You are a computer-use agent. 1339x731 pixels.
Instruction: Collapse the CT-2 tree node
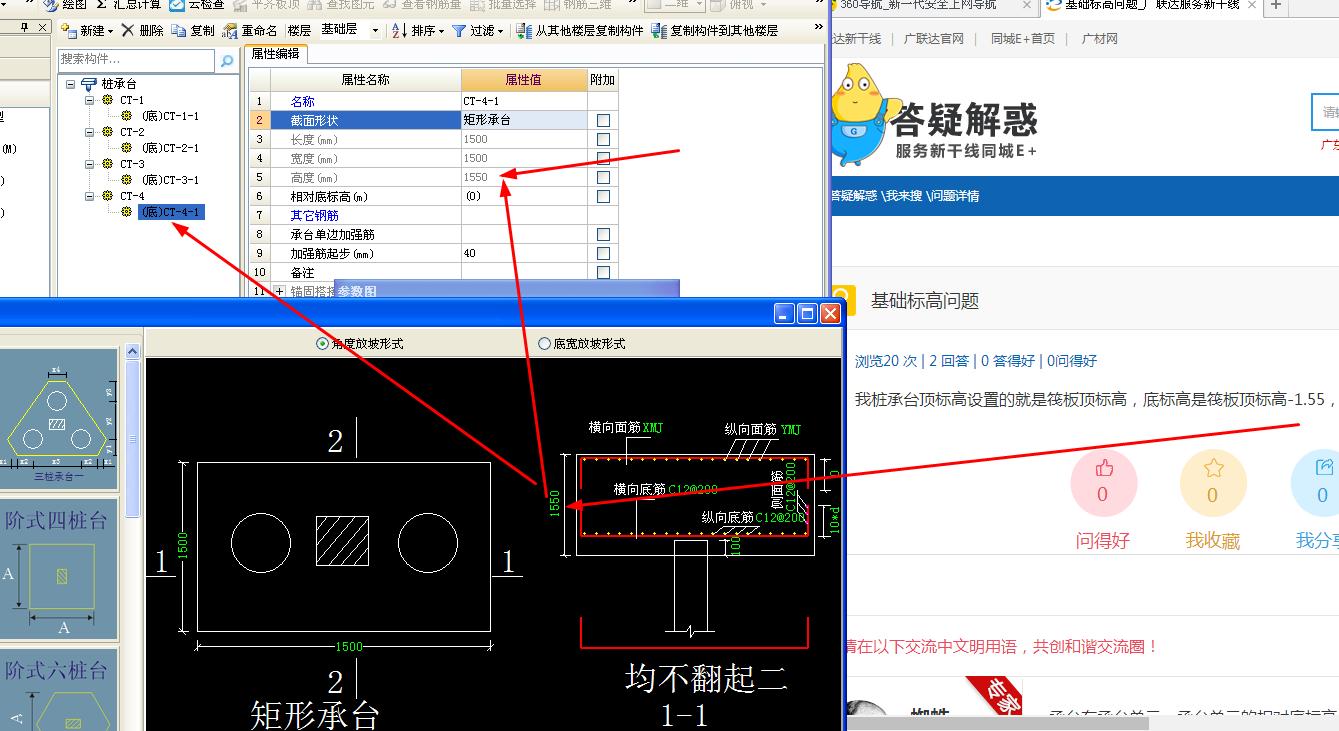[90, 132]
